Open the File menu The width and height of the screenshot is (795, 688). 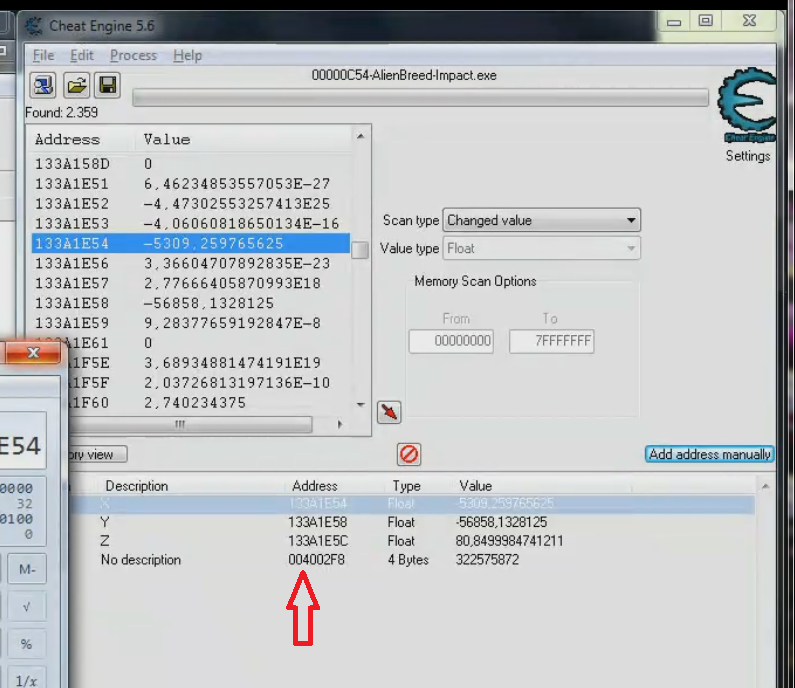click(x=43, y=55)
